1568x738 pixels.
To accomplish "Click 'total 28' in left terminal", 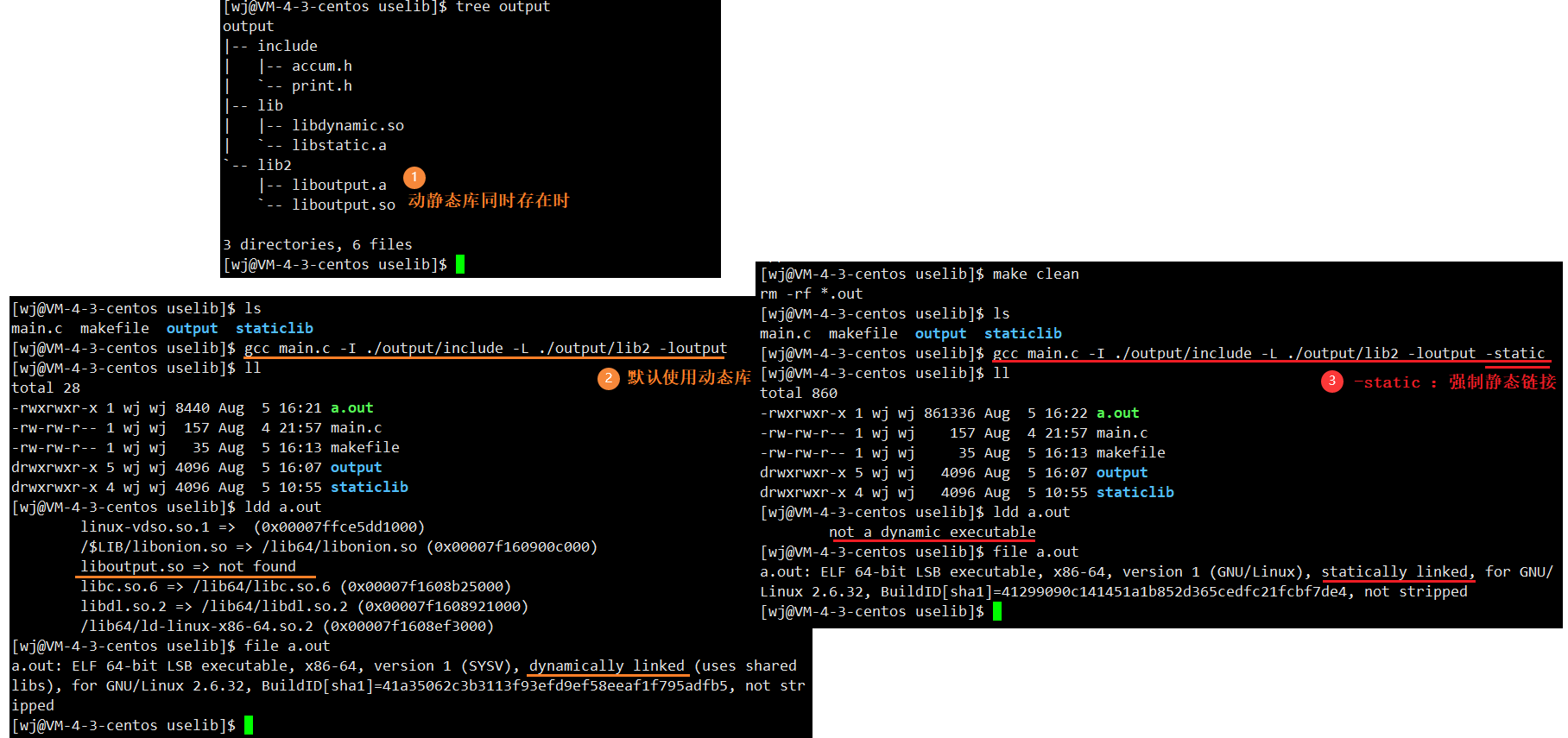I will point(46,388).
